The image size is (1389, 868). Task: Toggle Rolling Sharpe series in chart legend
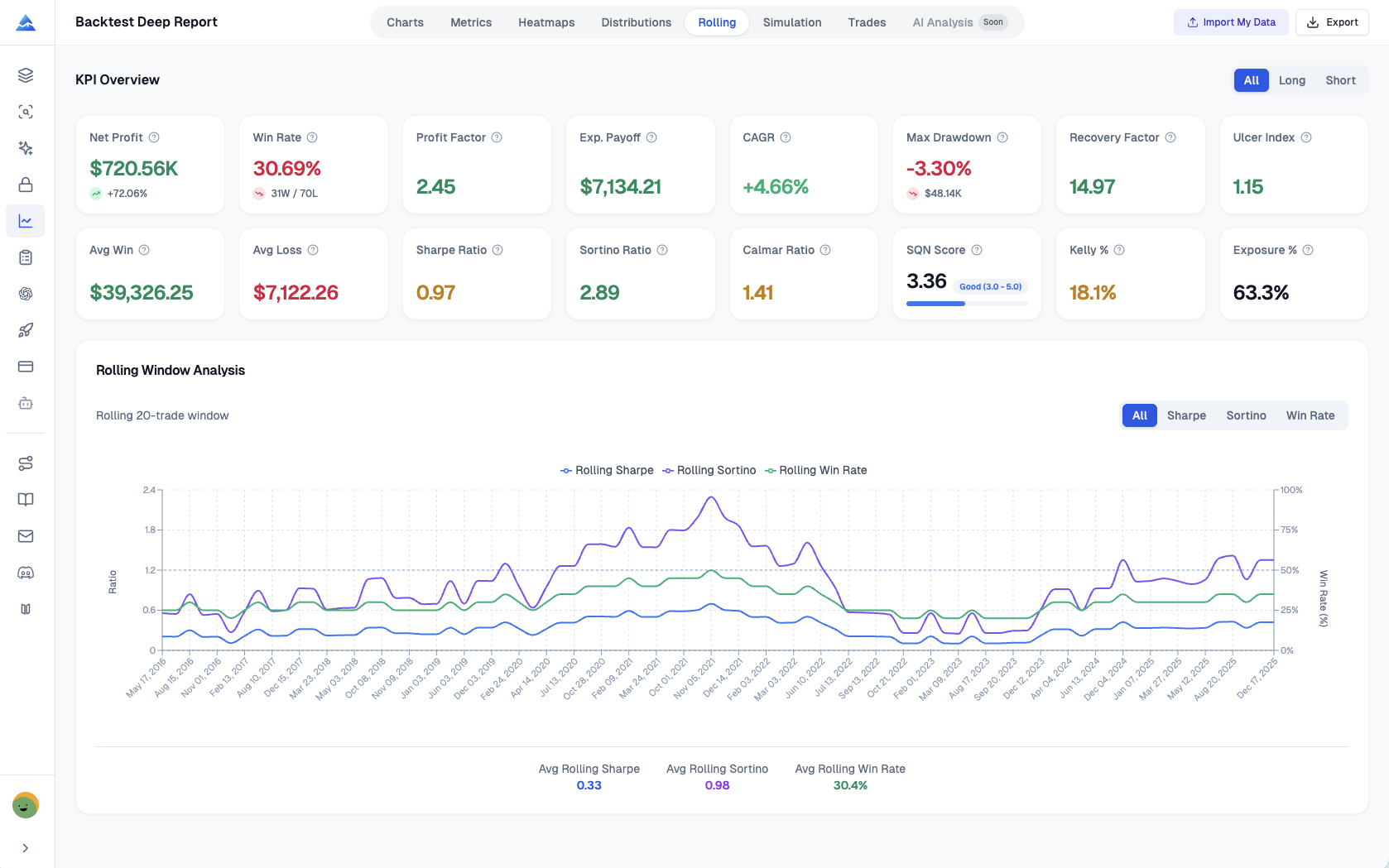pyautogui.click(x=607, y=470)
